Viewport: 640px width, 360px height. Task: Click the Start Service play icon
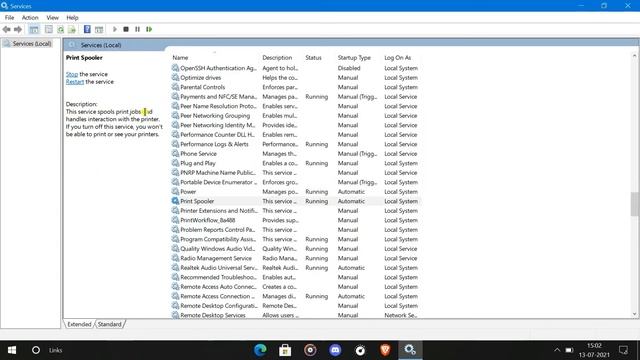(115, 29)
